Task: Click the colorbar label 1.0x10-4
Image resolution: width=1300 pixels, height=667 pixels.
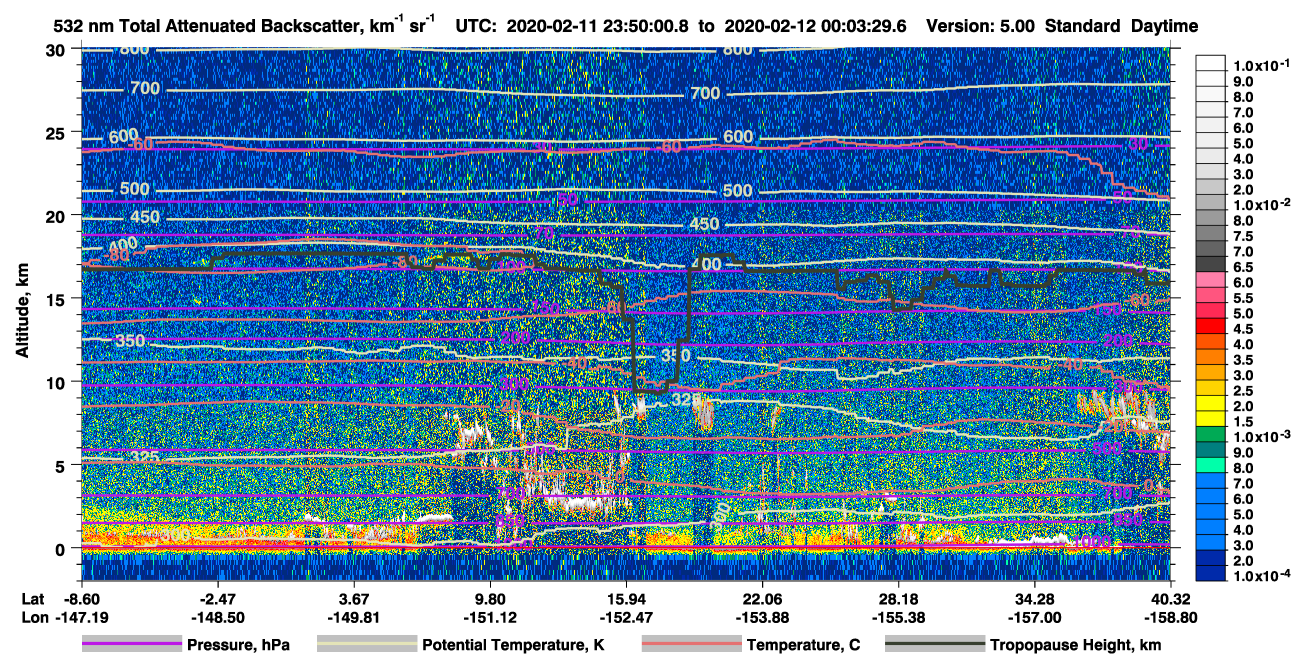Action: [x=1264, y=576]
